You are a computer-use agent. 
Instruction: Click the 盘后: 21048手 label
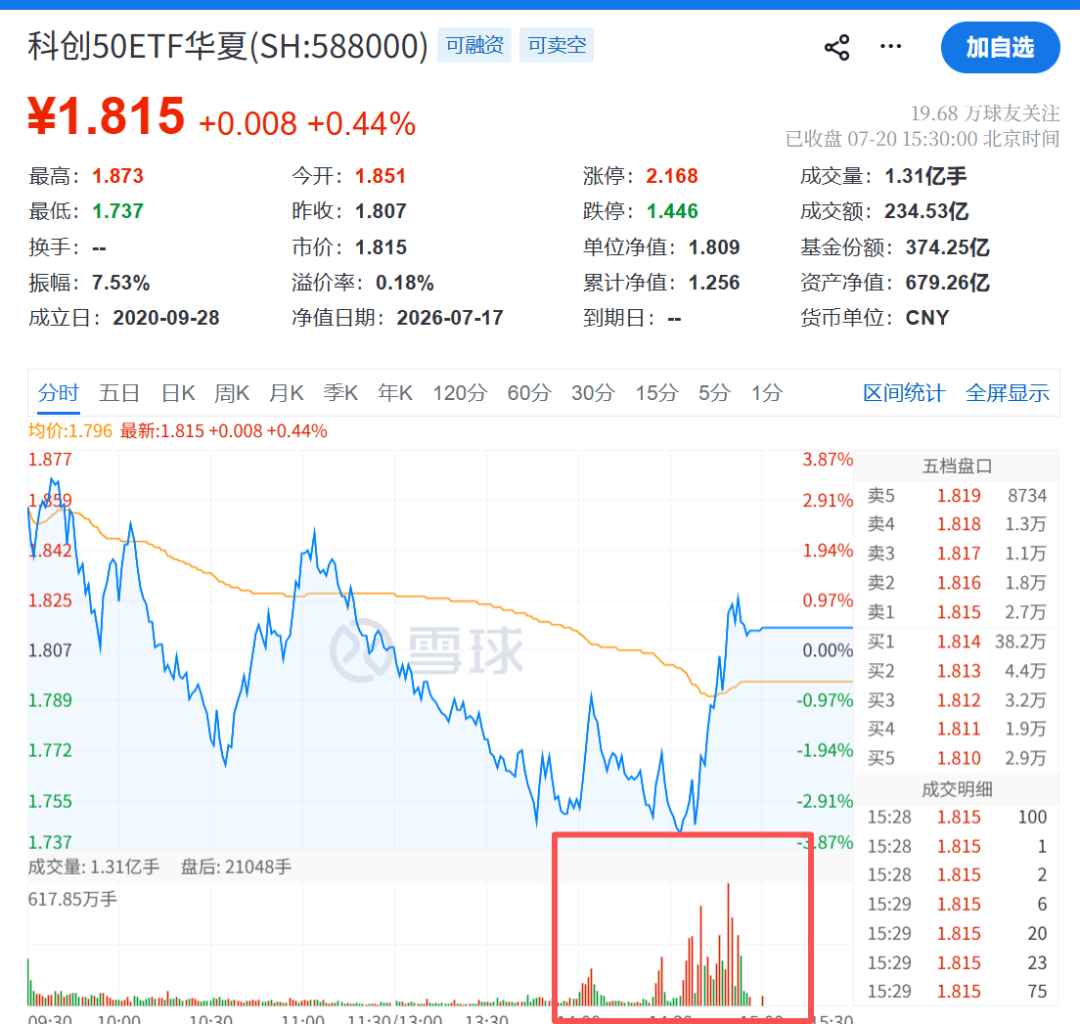236,867
